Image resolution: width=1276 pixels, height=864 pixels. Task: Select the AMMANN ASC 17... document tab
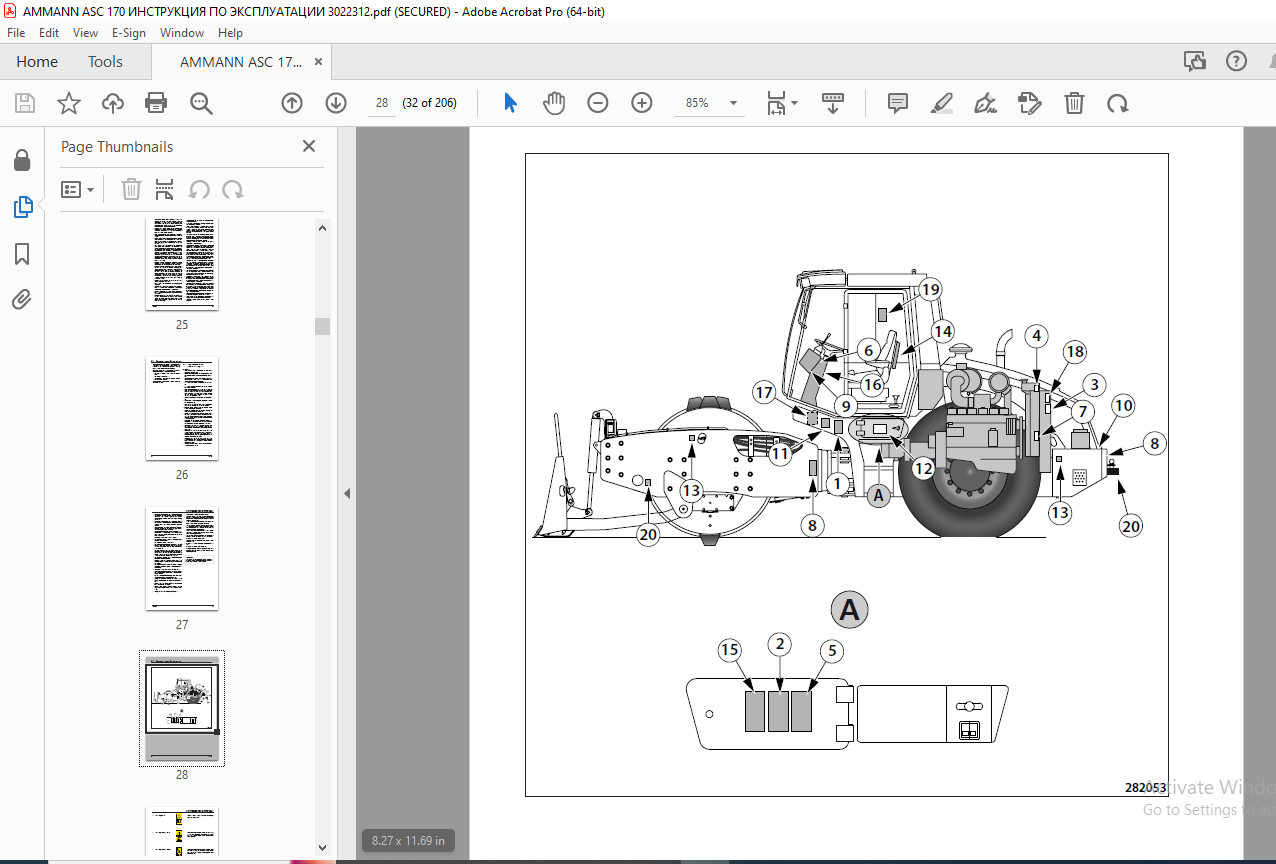click(x=240, y=62)
